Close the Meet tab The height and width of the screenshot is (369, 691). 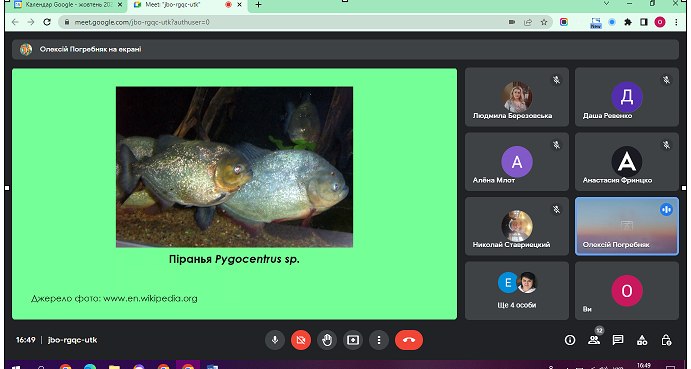tap(240, 5)
